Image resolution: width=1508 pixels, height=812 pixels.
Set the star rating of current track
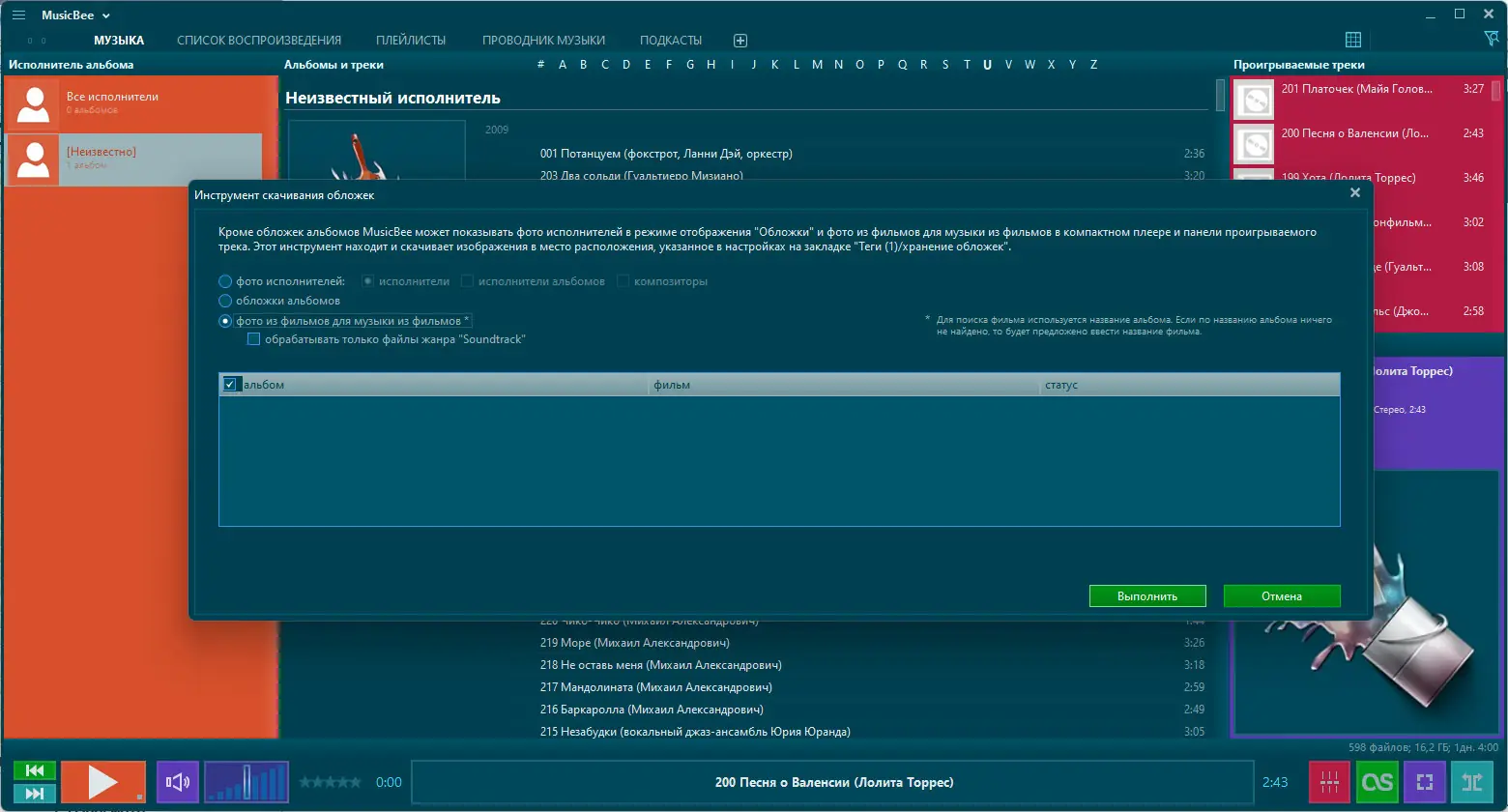tap(330, 782)
